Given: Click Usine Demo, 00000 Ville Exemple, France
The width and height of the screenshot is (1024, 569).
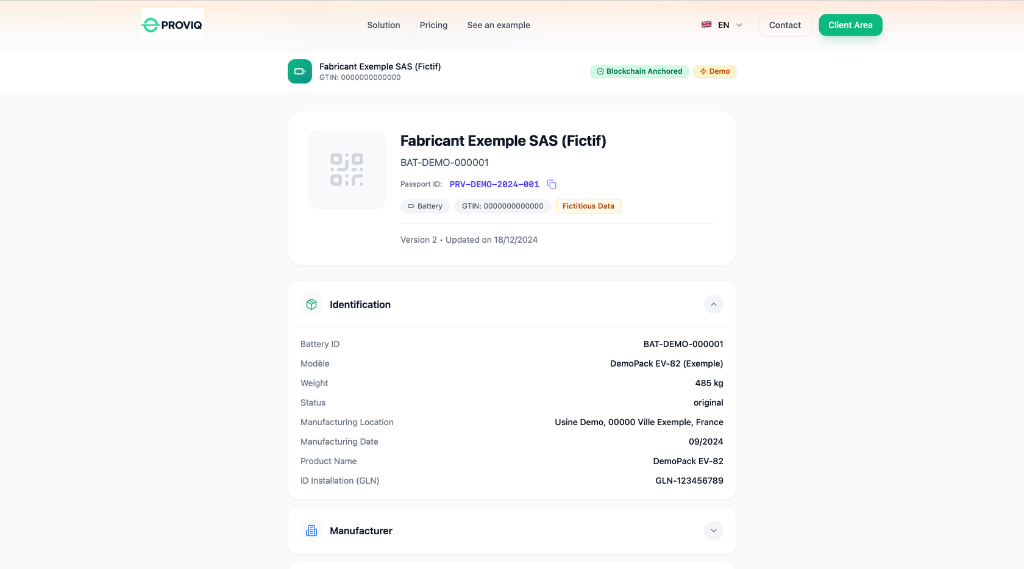Looking at the screenshot, I should [639, 422].
